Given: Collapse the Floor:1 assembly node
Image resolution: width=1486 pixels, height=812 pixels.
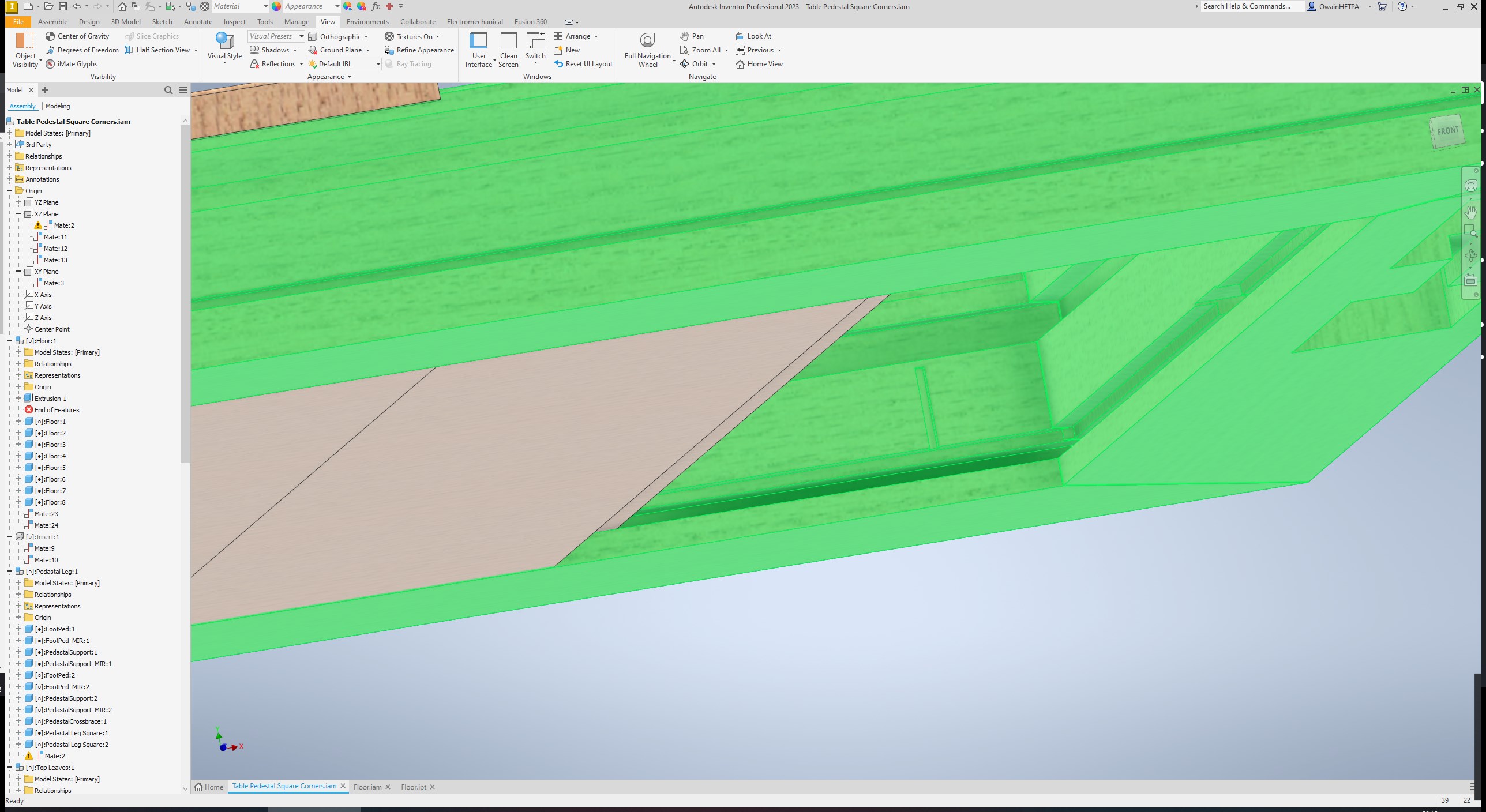Looking at the screenshot, I should click(x=9, y=341).
